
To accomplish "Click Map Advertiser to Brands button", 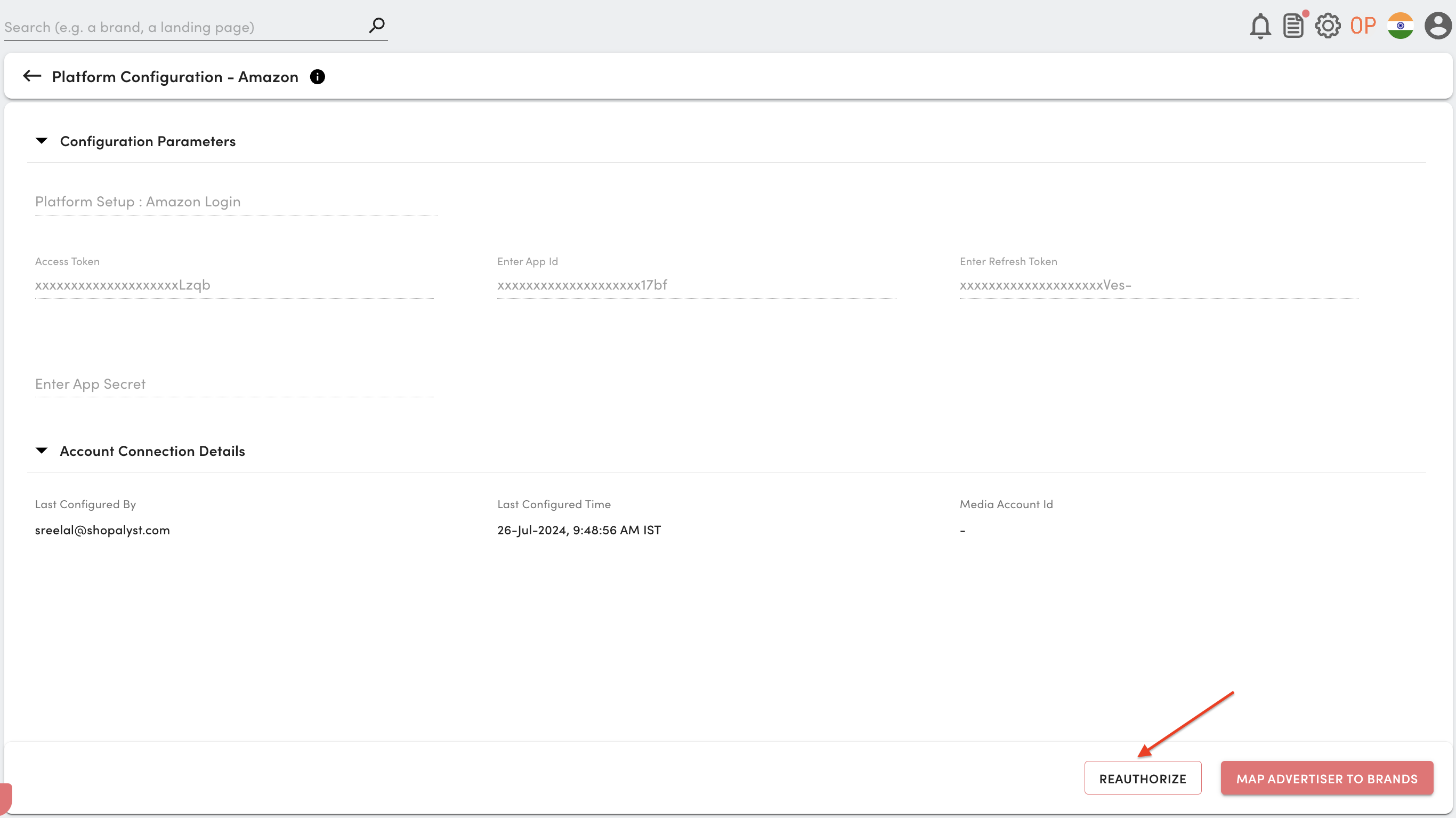I will (x=1326, y=778).
